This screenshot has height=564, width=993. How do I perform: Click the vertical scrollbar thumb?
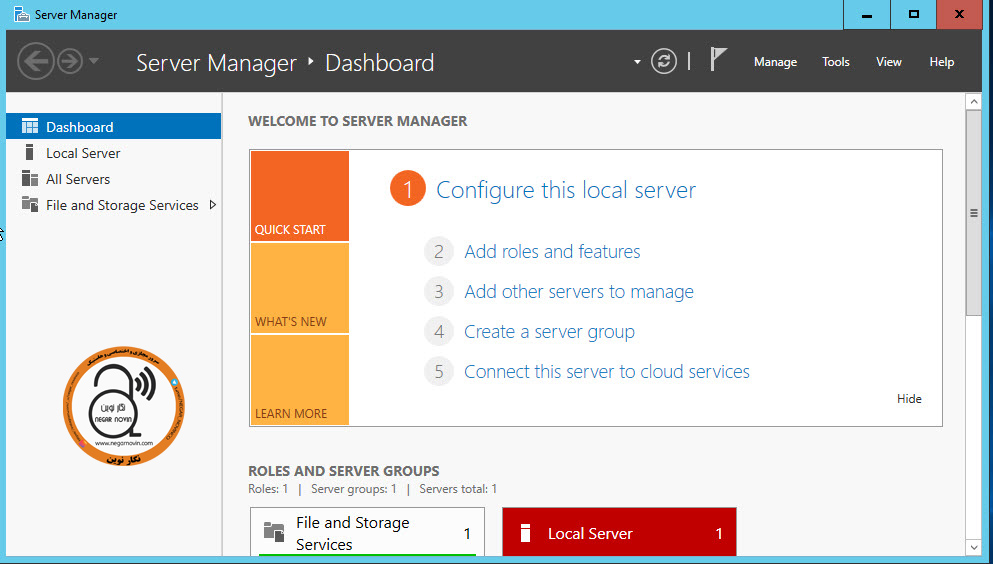pos(973,213)
